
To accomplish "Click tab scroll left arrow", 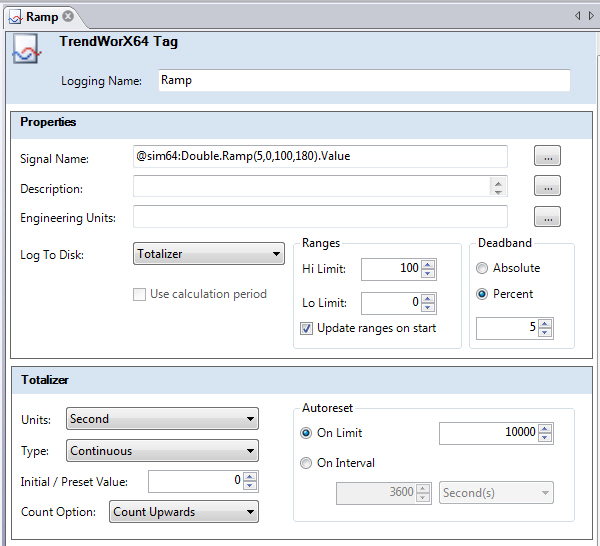I will click(577, 16).
